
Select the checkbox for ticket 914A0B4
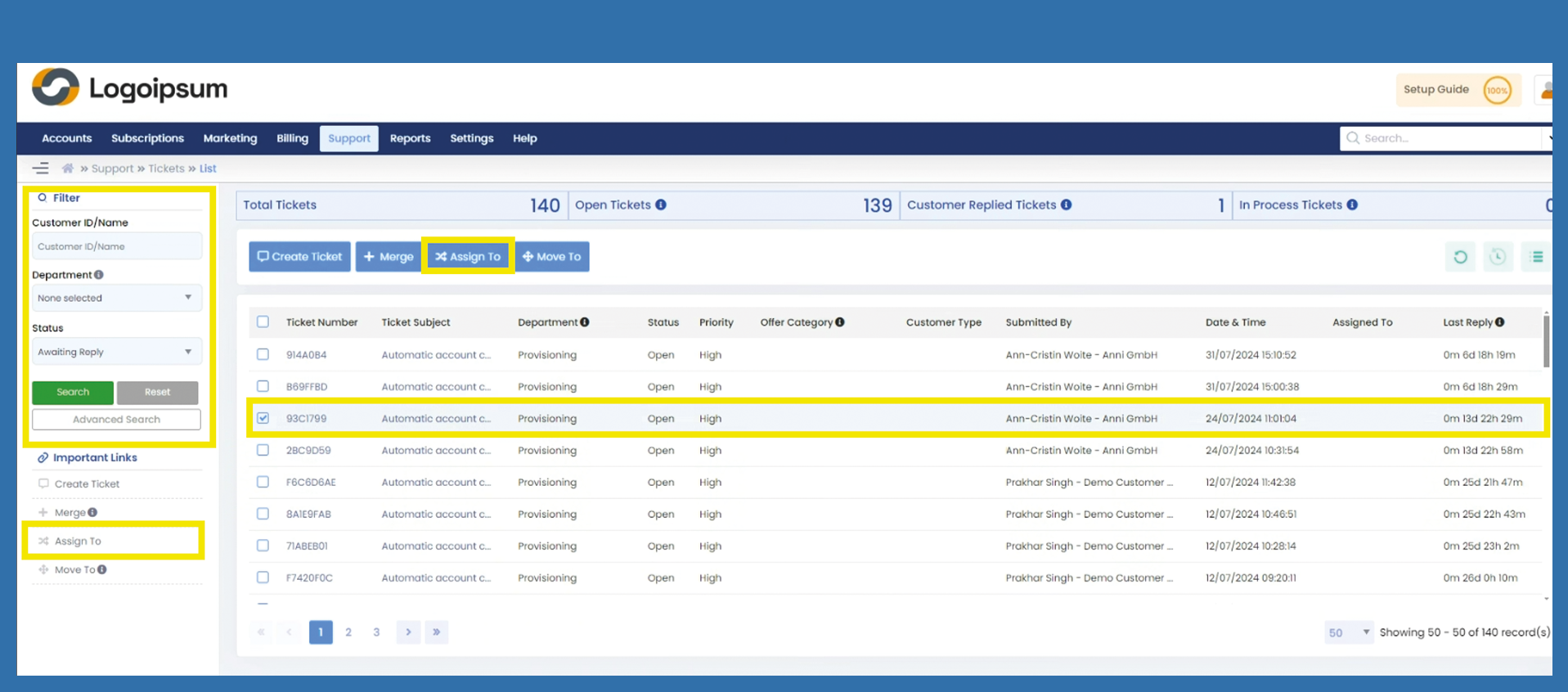pyautogui.click(x=263, y=354)
